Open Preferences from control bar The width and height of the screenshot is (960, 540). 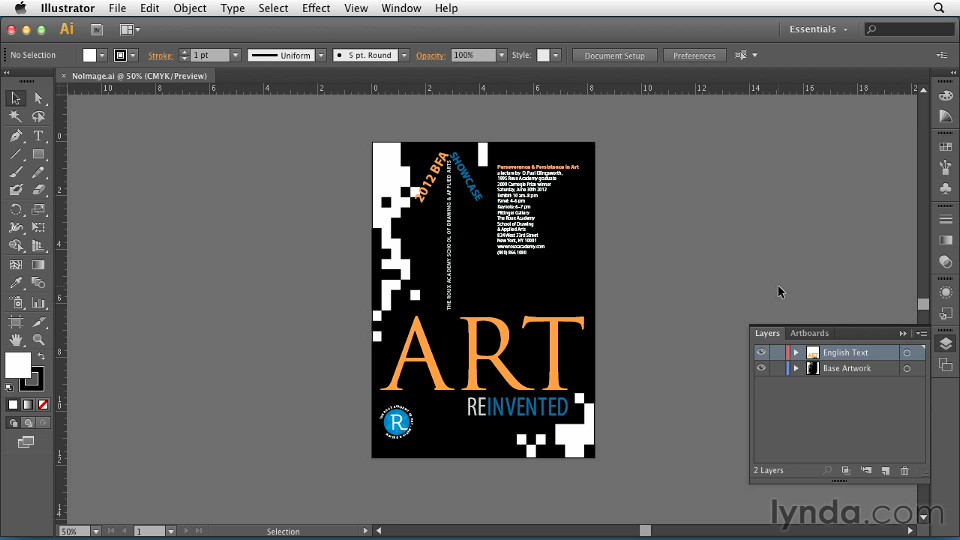[x=694, y=56]
